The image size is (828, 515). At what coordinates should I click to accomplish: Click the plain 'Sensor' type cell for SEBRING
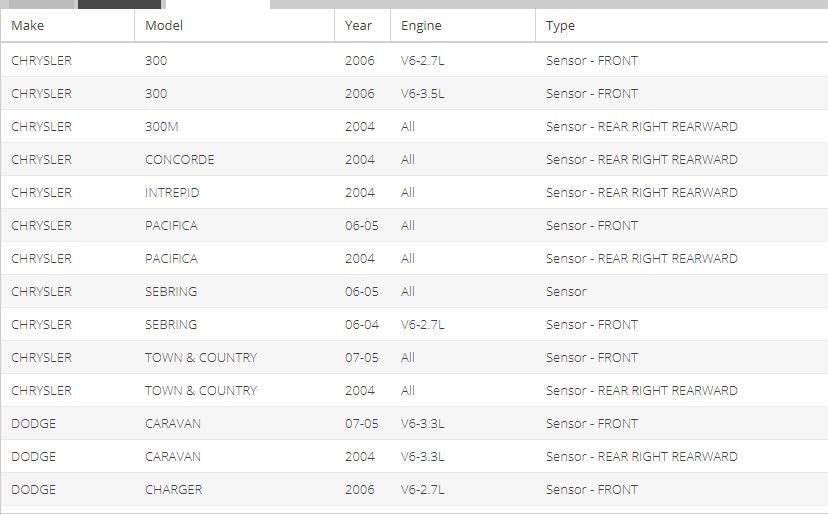566,292
